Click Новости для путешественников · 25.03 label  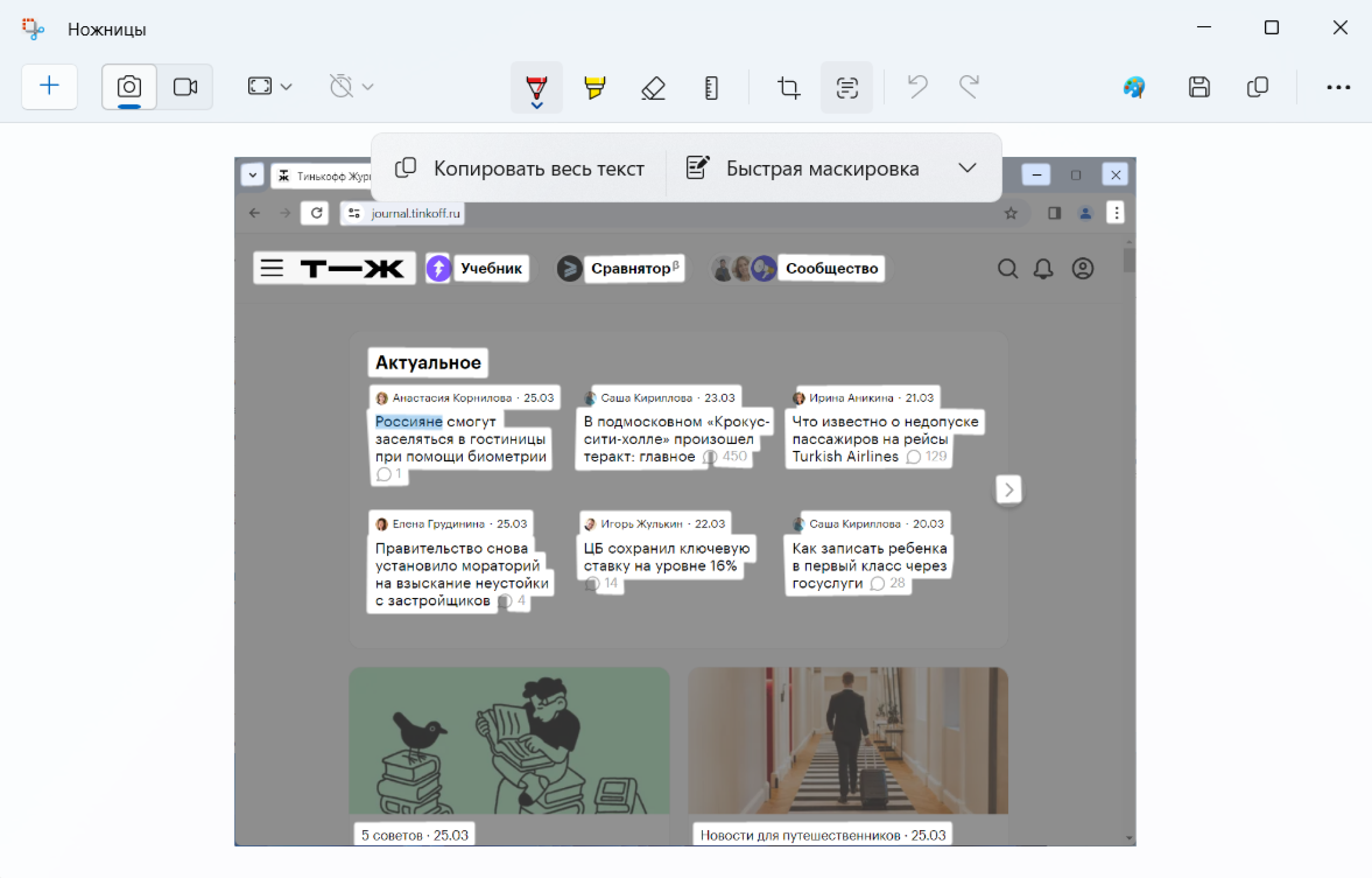(x=823, y=835)
